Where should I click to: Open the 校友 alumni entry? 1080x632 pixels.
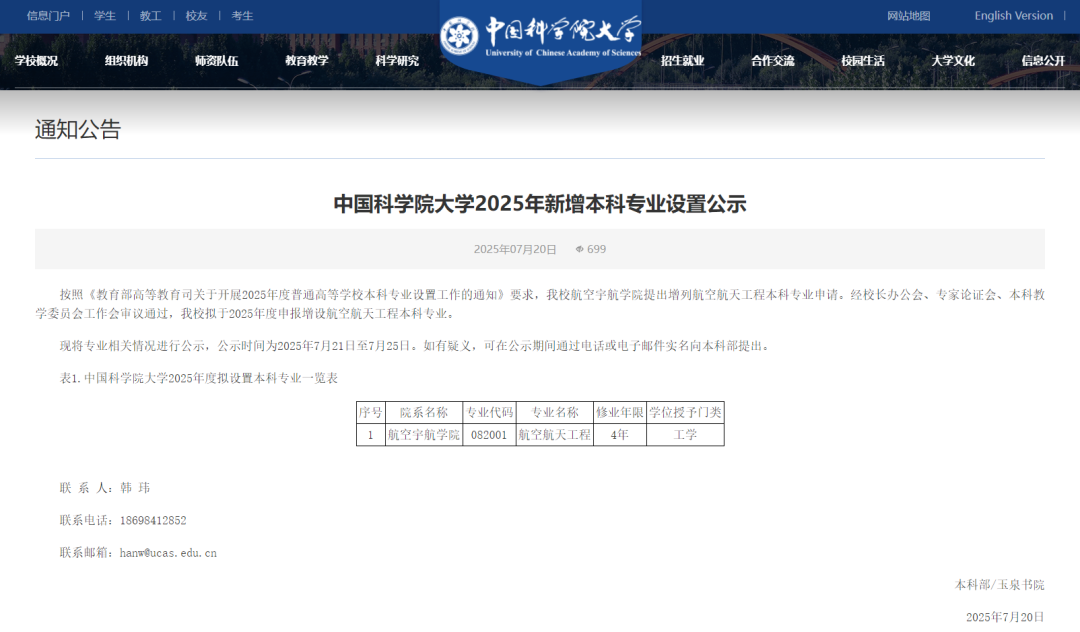[x=195, y=16]
